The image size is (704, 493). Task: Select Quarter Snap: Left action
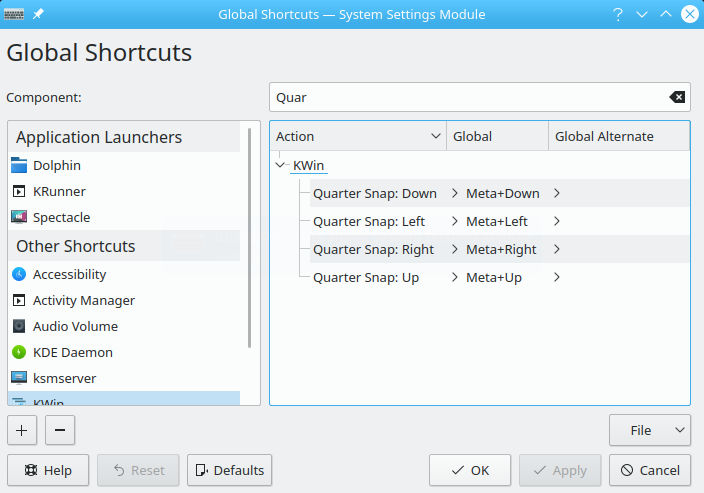point(369,221)
